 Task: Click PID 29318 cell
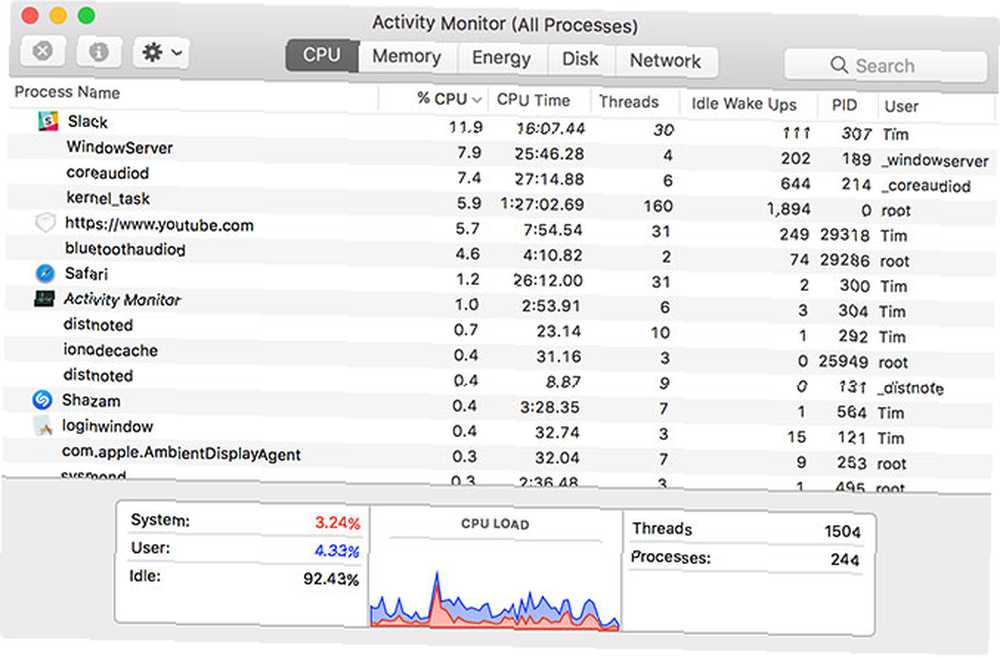coord(844,235)
